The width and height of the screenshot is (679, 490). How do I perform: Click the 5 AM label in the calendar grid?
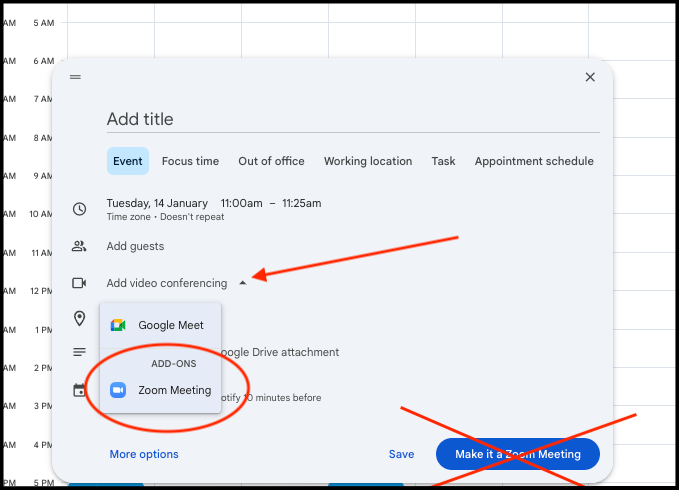pyautogui.click(x=44, y=23)
